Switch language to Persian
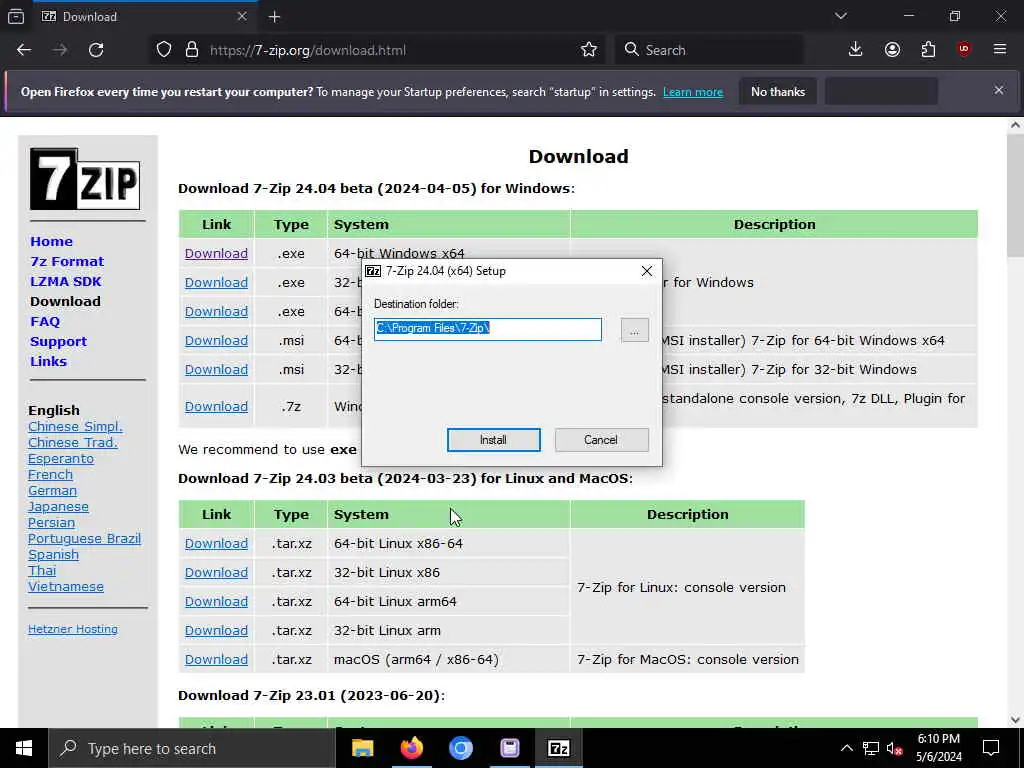1024x768 pixels. point(52,522)
